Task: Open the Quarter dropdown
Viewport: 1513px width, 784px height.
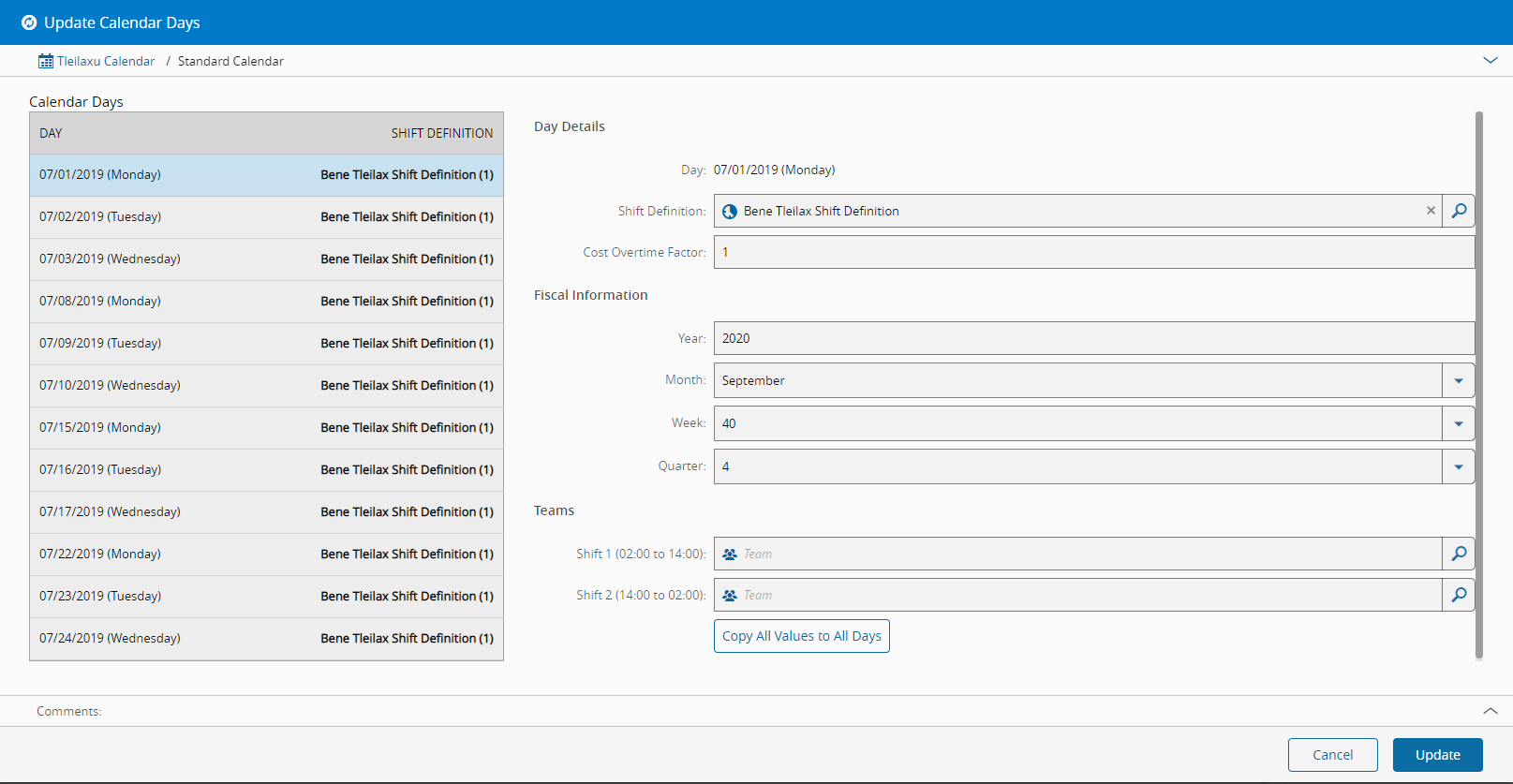Action: 1458,466
